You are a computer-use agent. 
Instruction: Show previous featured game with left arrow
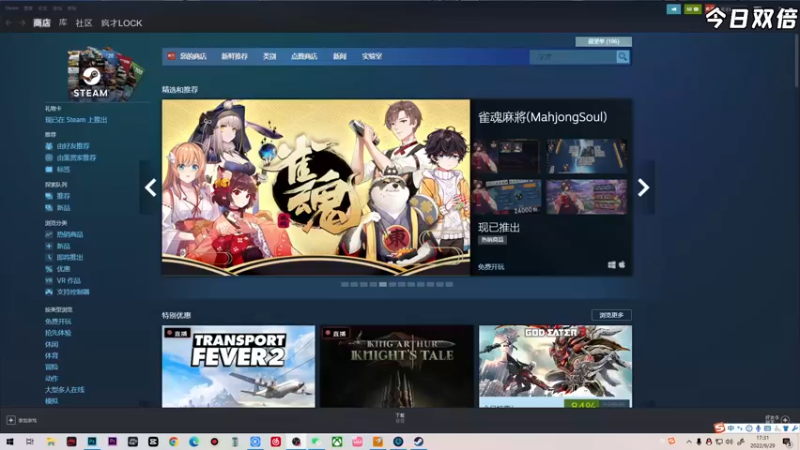point(151,188)
